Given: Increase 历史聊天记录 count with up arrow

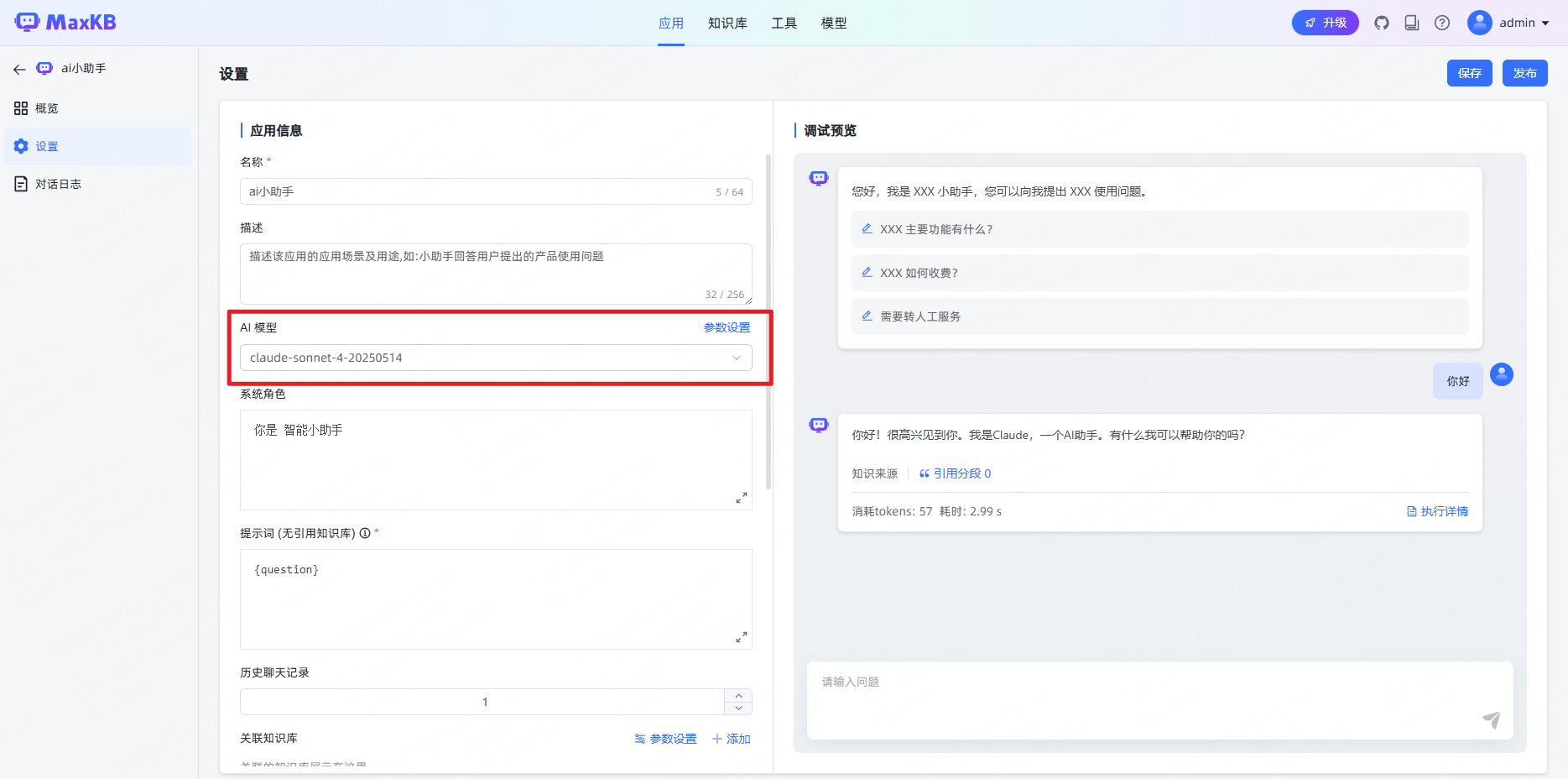Looking at the screenshot, I should [738, 696].
